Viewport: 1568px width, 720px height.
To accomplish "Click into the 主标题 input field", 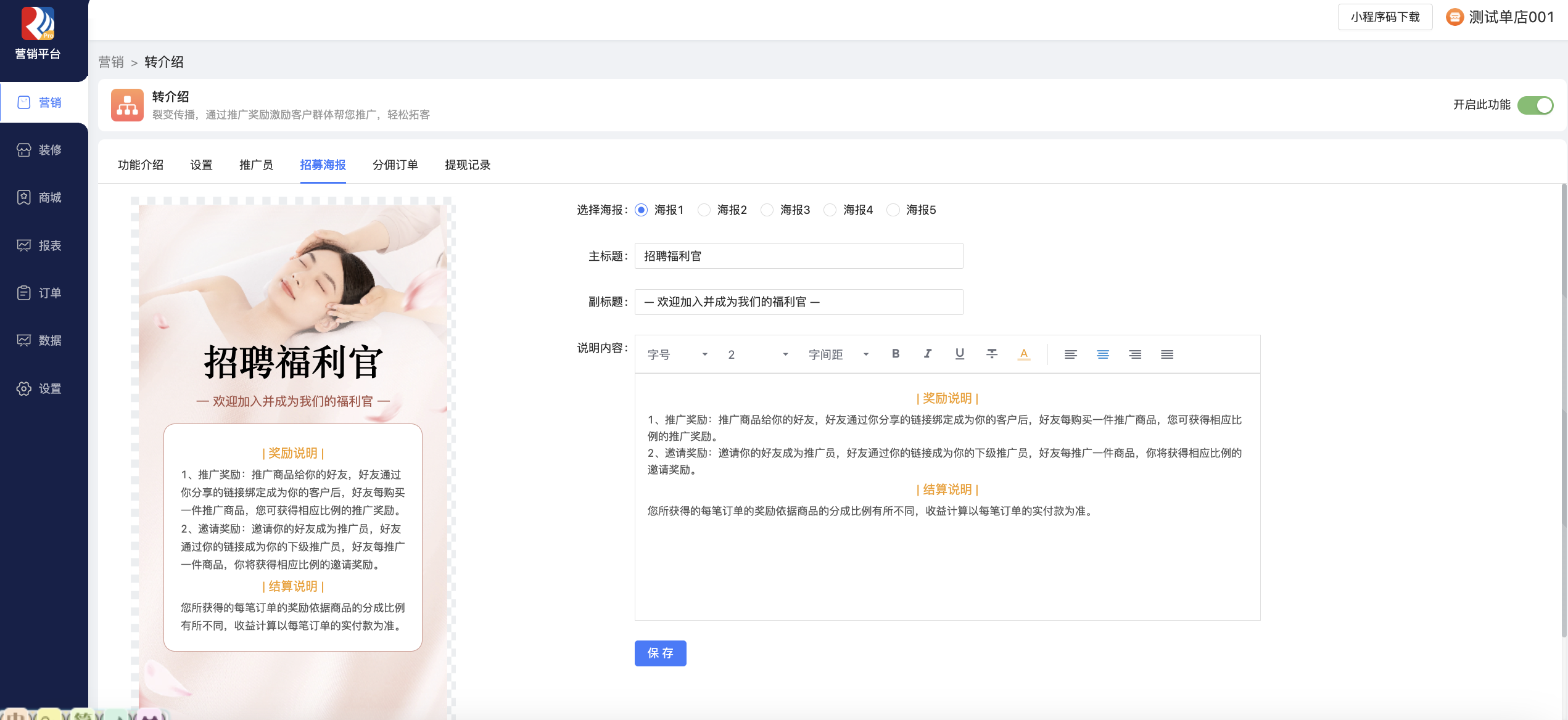I will (x=799, y=256).
